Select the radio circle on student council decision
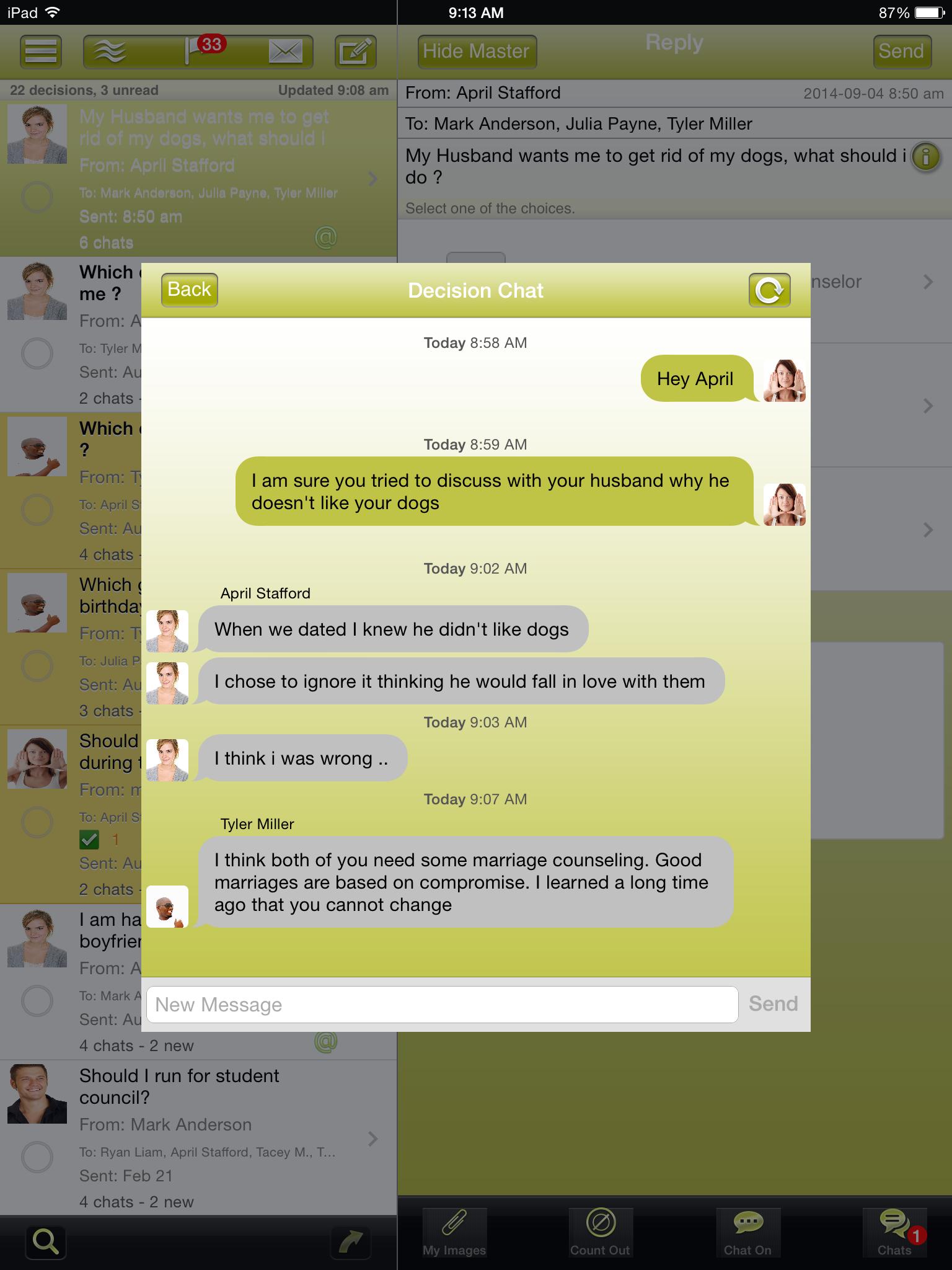 coord(37,1157)
